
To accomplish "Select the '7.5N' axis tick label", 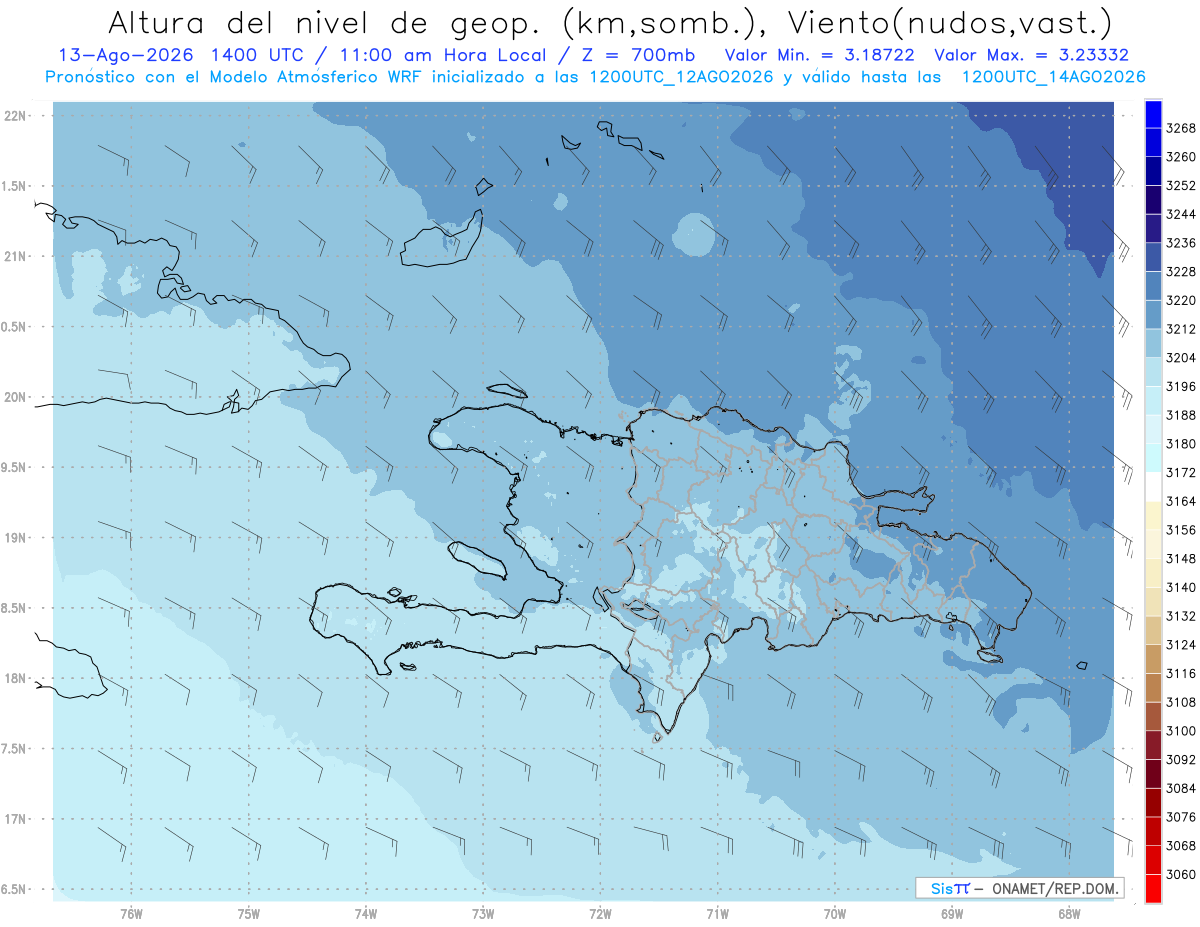I will point(14,749).
